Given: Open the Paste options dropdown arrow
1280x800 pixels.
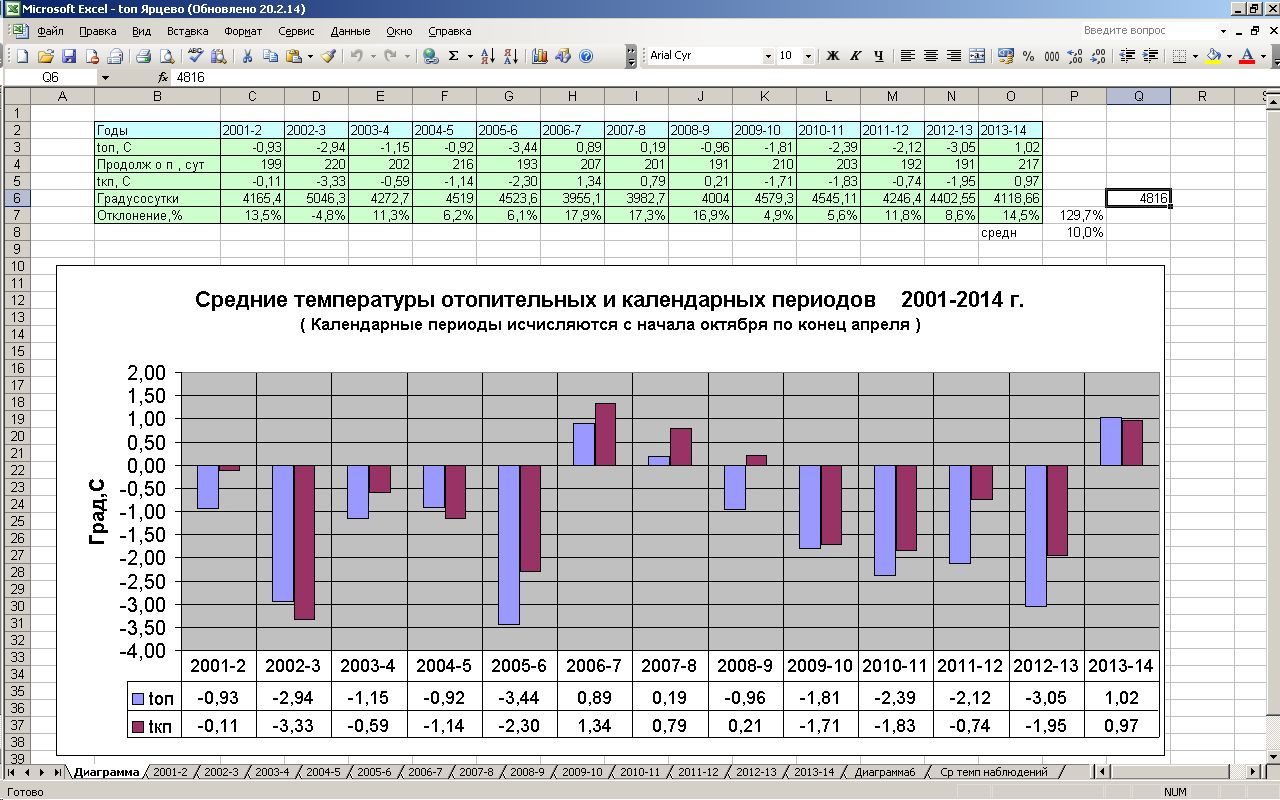Looking at the screenshot, I should point(310,56).
